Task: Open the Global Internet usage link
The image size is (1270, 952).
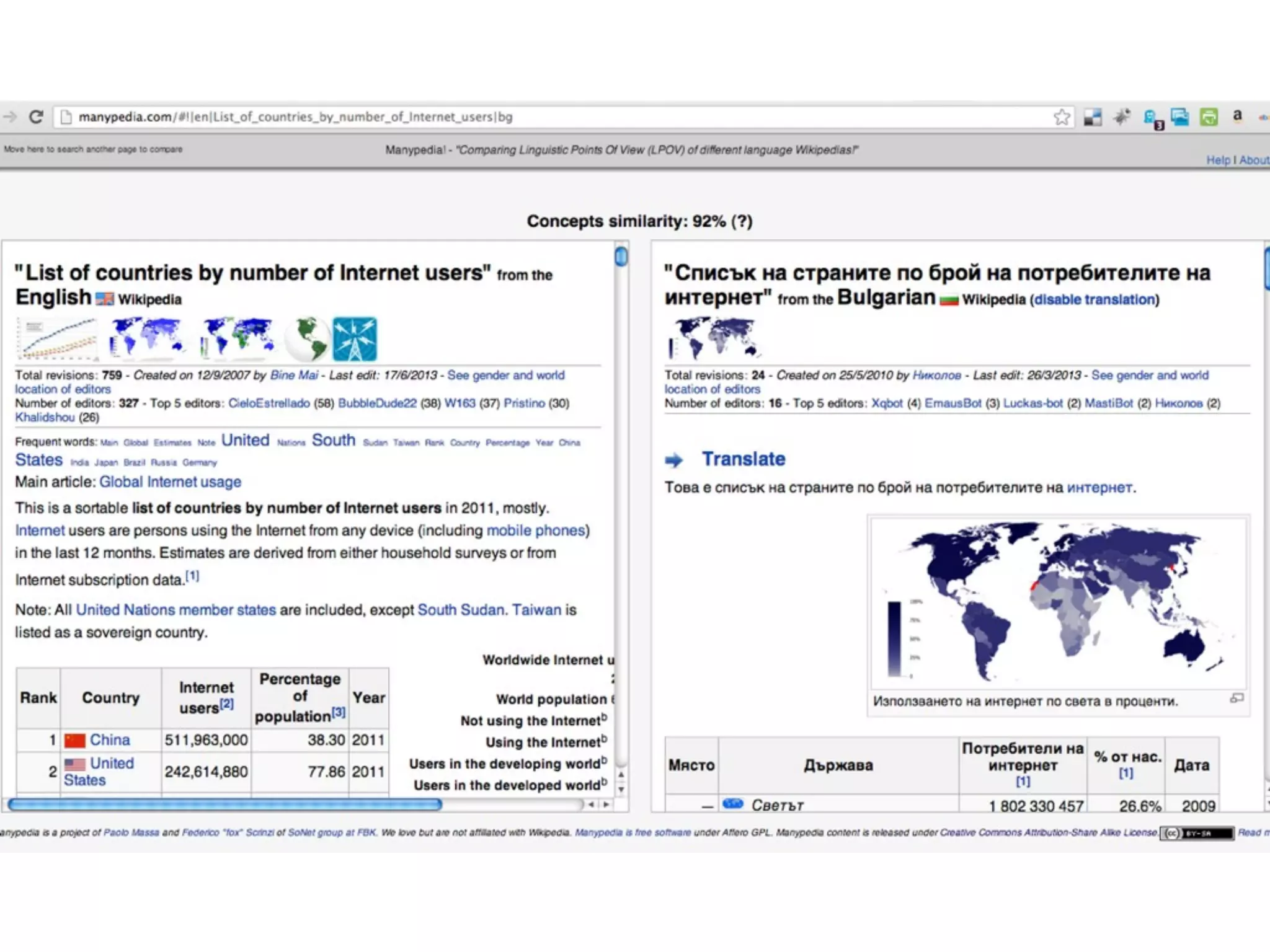Action: pos(170,482)
